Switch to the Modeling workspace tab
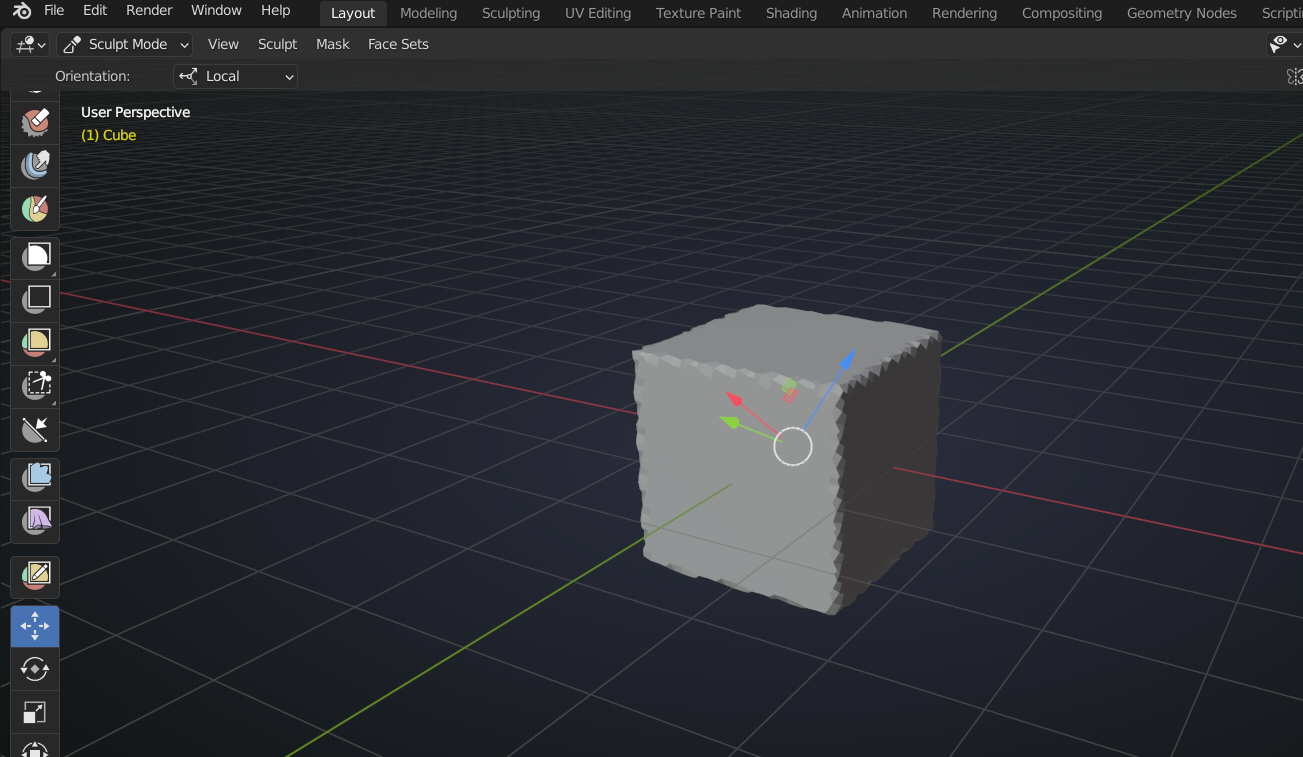The image size is (1303, 757). [x=428, y=13]
